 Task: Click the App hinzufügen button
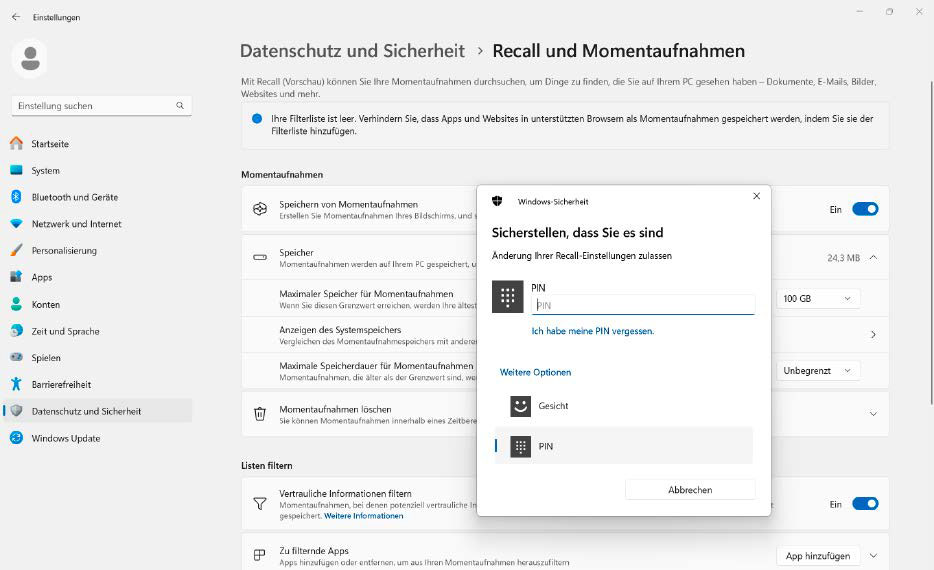[818, 556]
